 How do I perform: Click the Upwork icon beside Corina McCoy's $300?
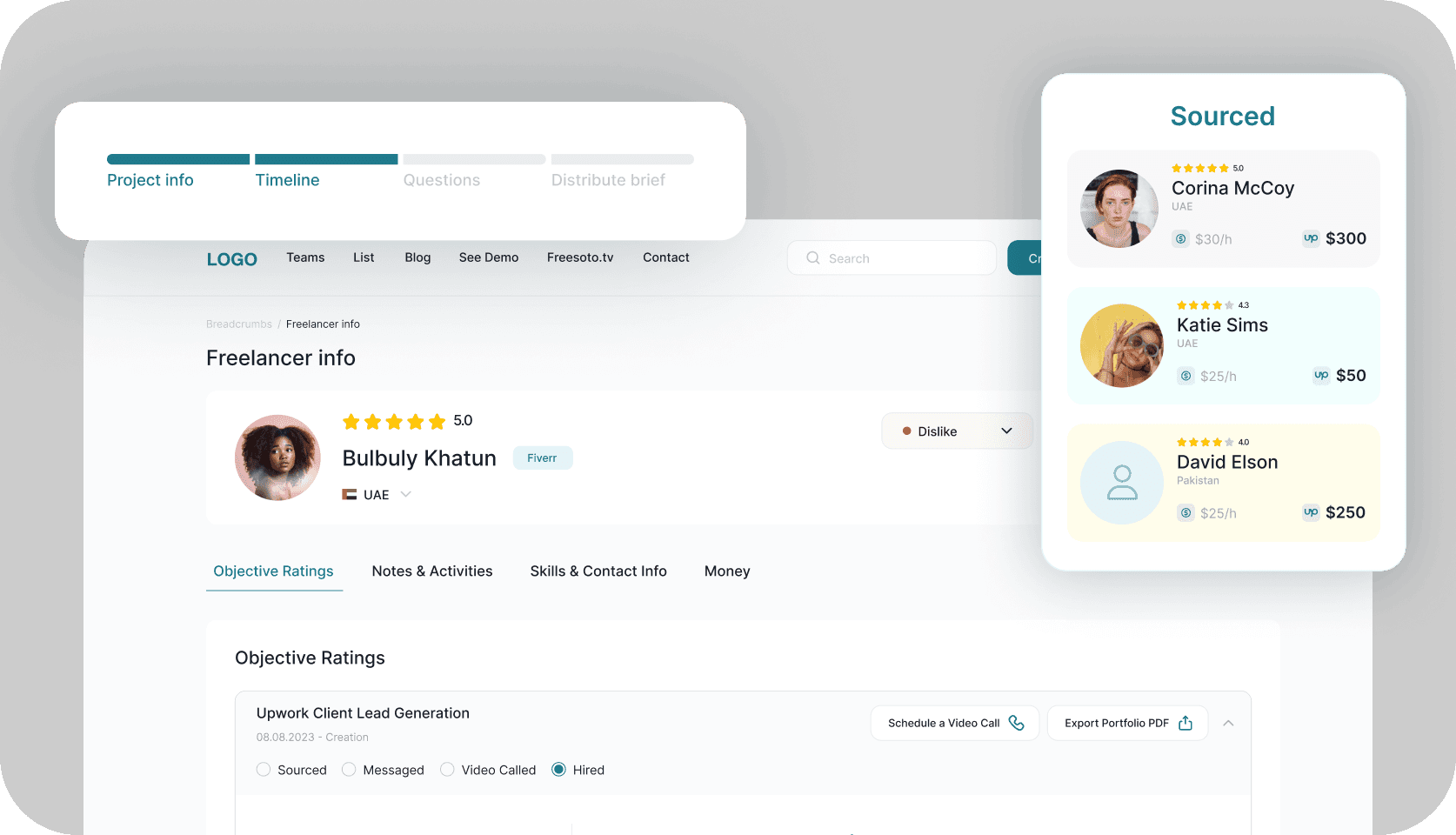[1311, 238]
